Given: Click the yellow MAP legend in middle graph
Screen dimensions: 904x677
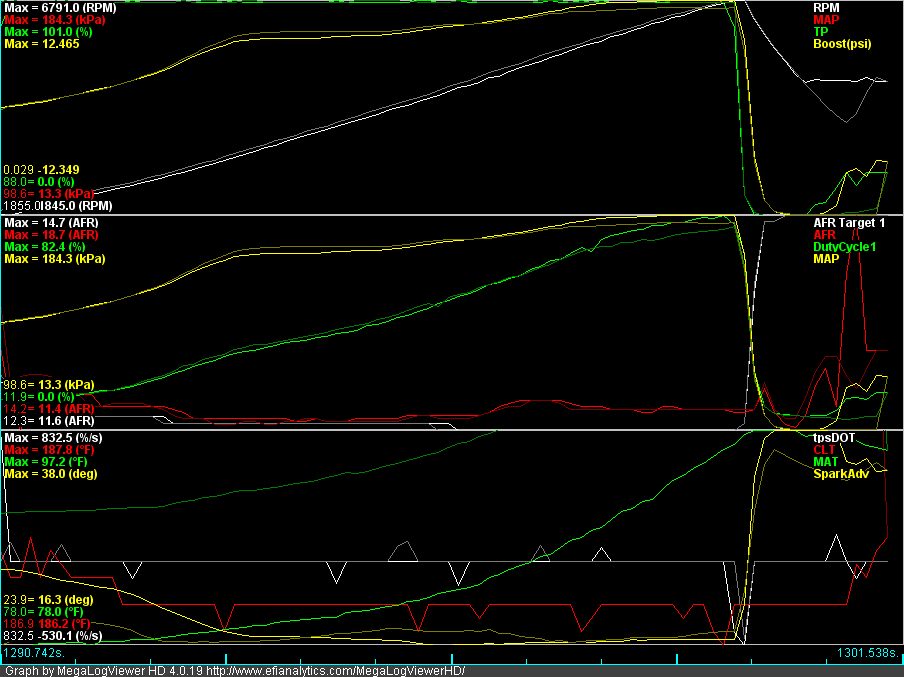Looking at the screenshot, I should tap(827, 259).
